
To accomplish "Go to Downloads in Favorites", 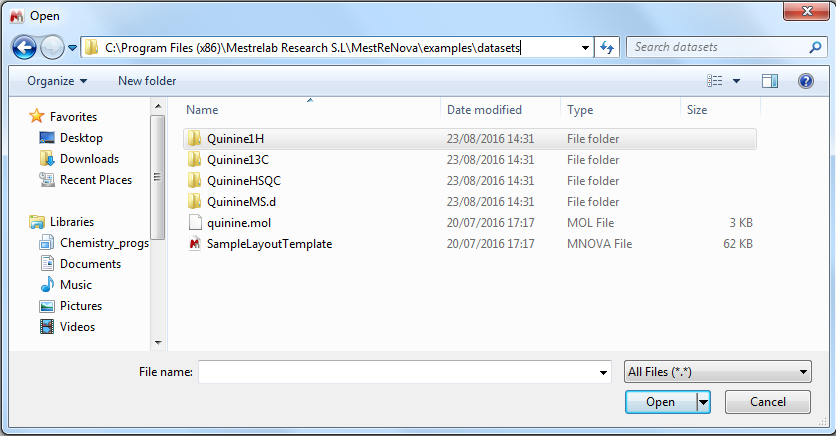I will click(89, 159).
